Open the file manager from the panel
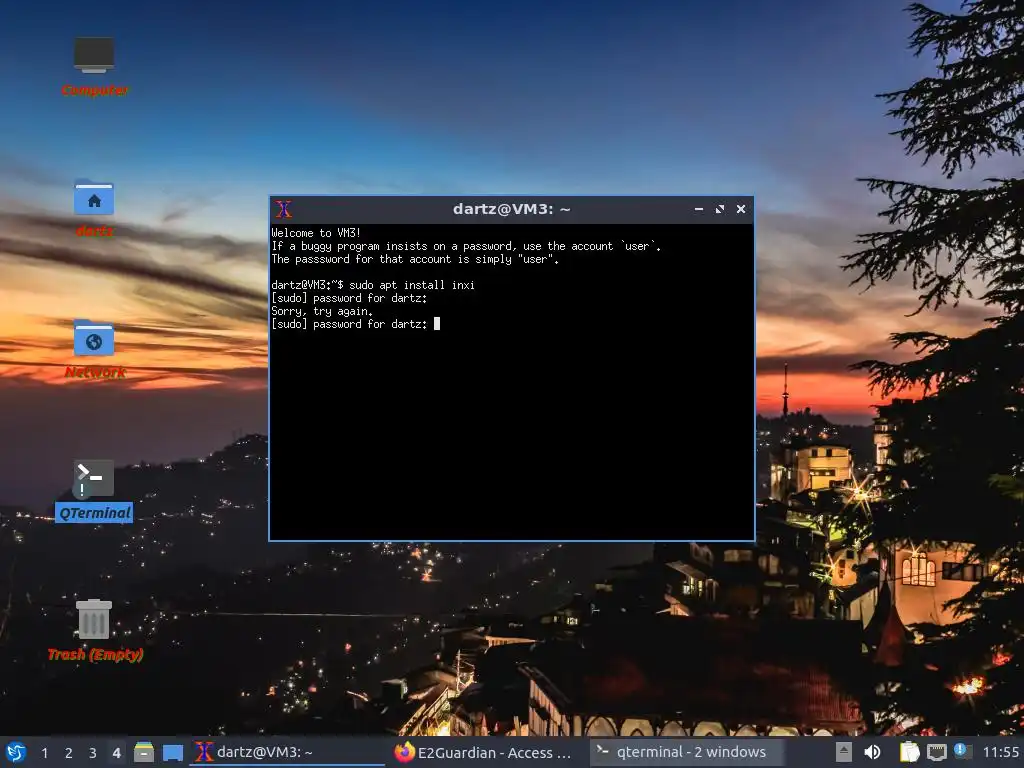Viewport: 1024px width, 768px height. click(144, 752)
